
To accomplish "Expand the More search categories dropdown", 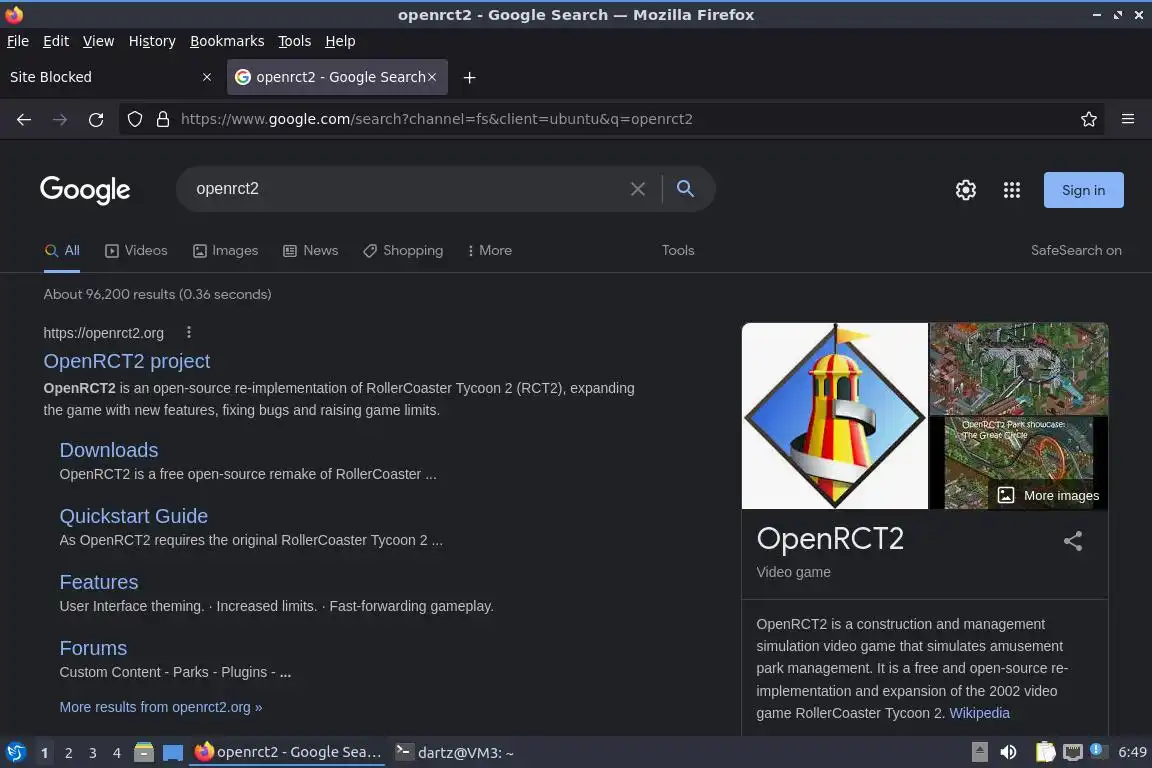I will point(489,251).
